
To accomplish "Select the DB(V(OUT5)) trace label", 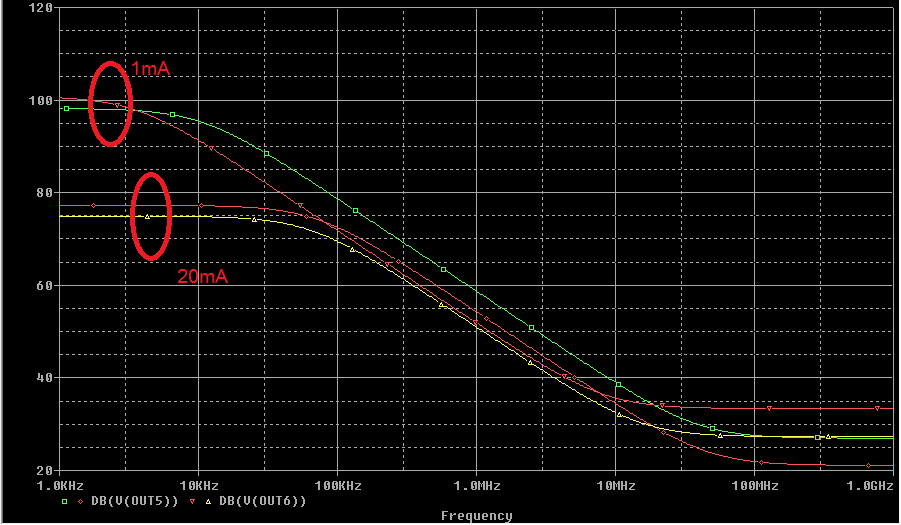I will [135, 501].
